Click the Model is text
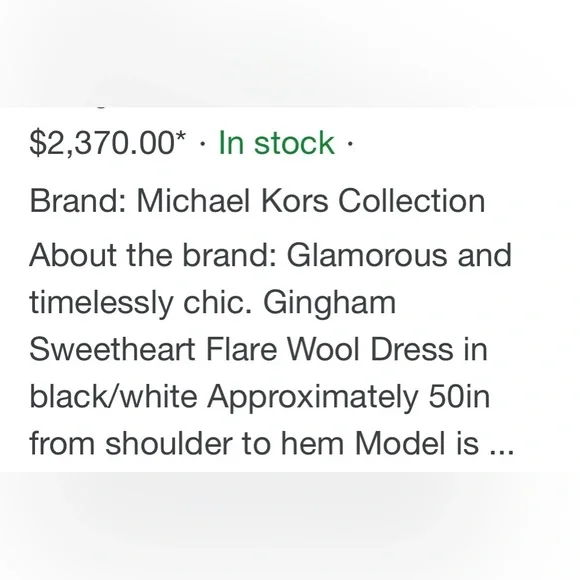The height and width of the screenshot is (580, 580). [x=417, y=444]
